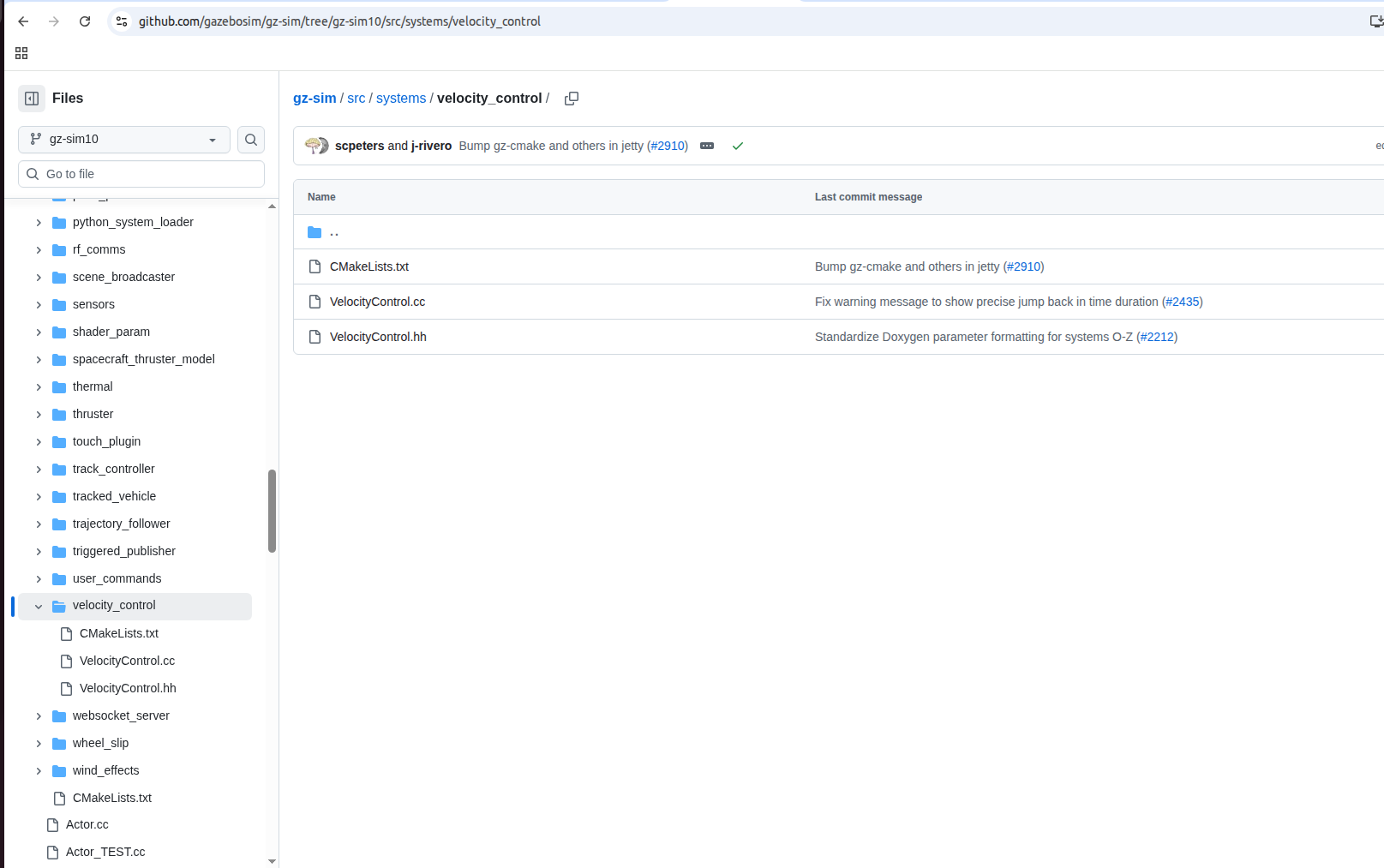The height and width of the screenshot is (868, 1384).
Task: Navigate back in the browser
Action: coord(23,21)
